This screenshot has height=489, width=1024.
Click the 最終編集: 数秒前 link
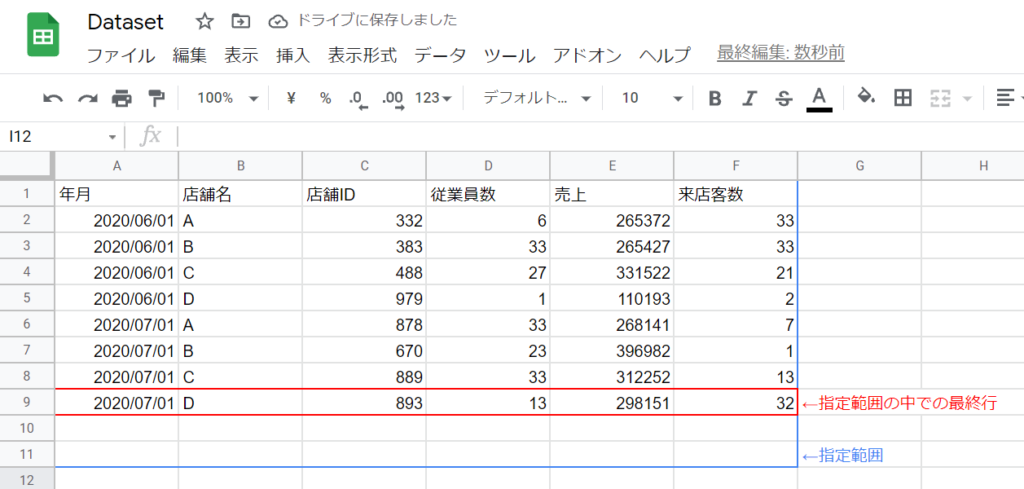tap(780, 53)
